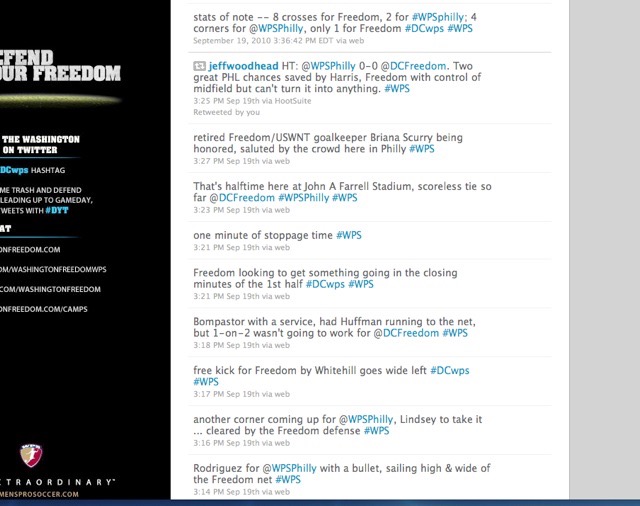Viewport: 640px width, 506px height.
Task: Open #DCwps hashtag in stats of note tweet
Action: (424, 29)
